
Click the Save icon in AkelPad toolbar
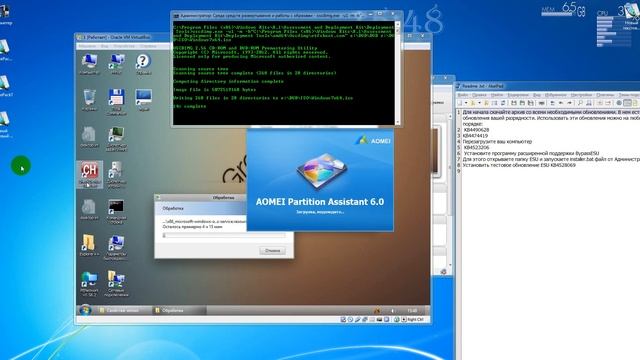pyautogui.click(x=514, y=103)
